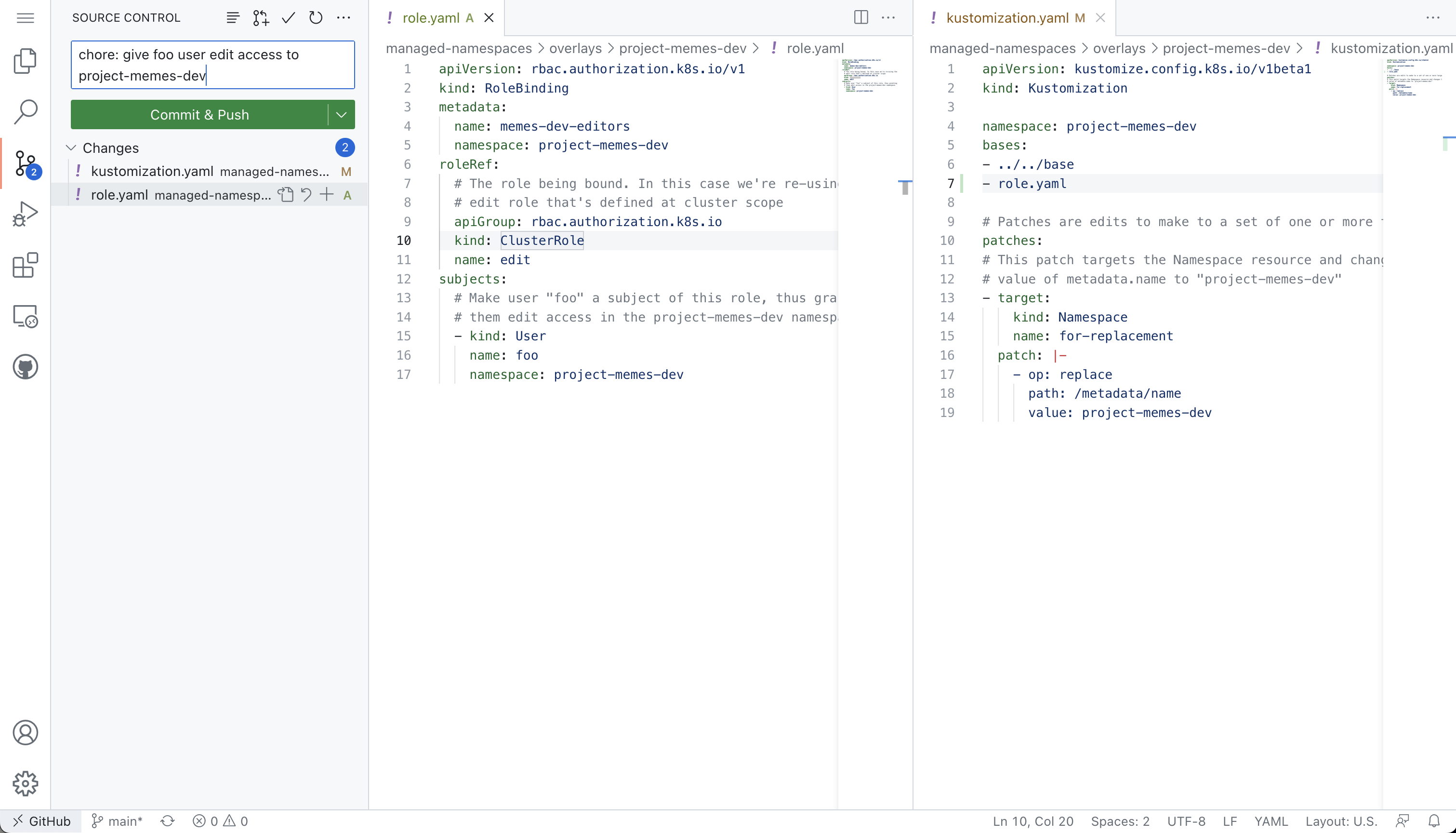Click the Run and Debug icon

coord(26,215)
